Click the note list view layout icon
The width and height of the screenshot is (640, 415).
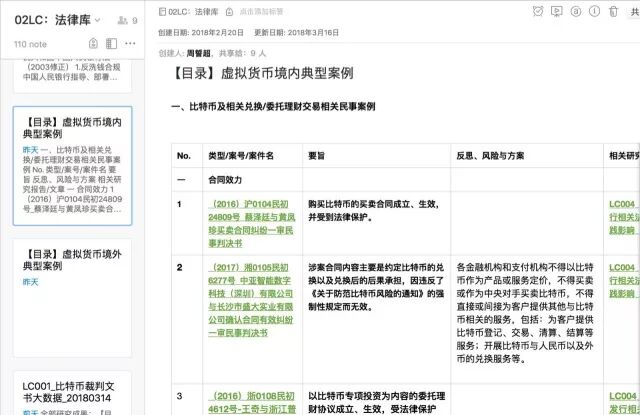[111, 43]
